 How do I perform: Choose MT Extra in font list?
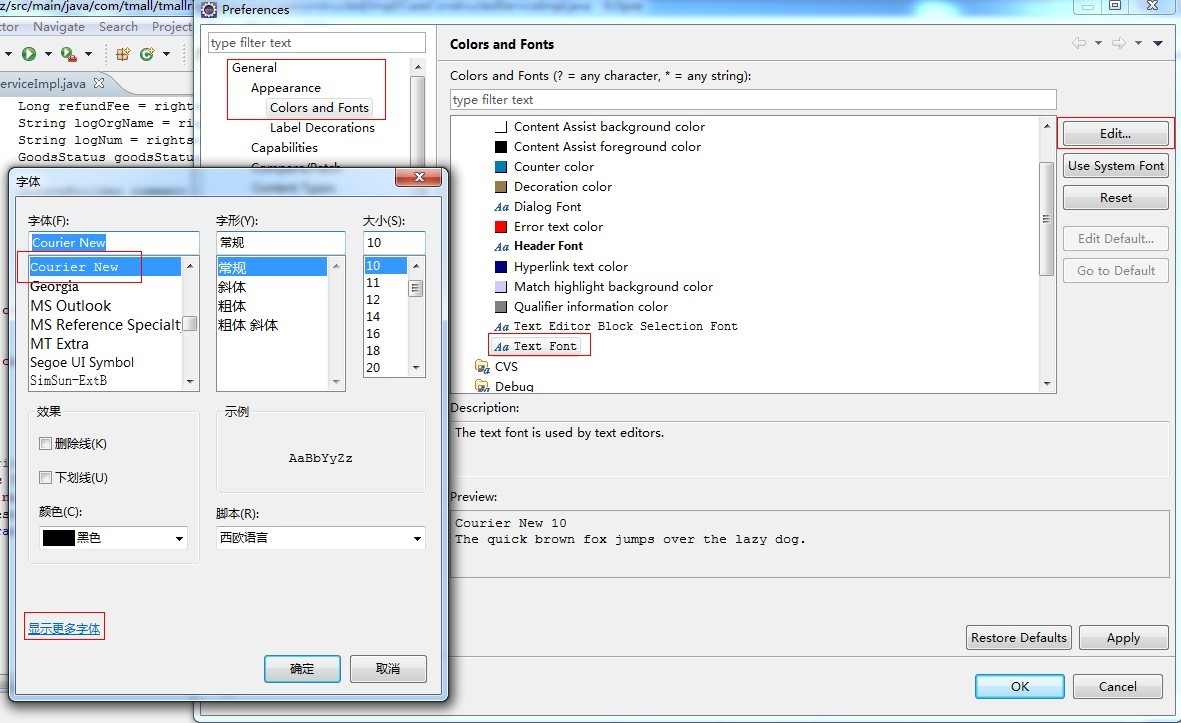[x=60, y=343]
